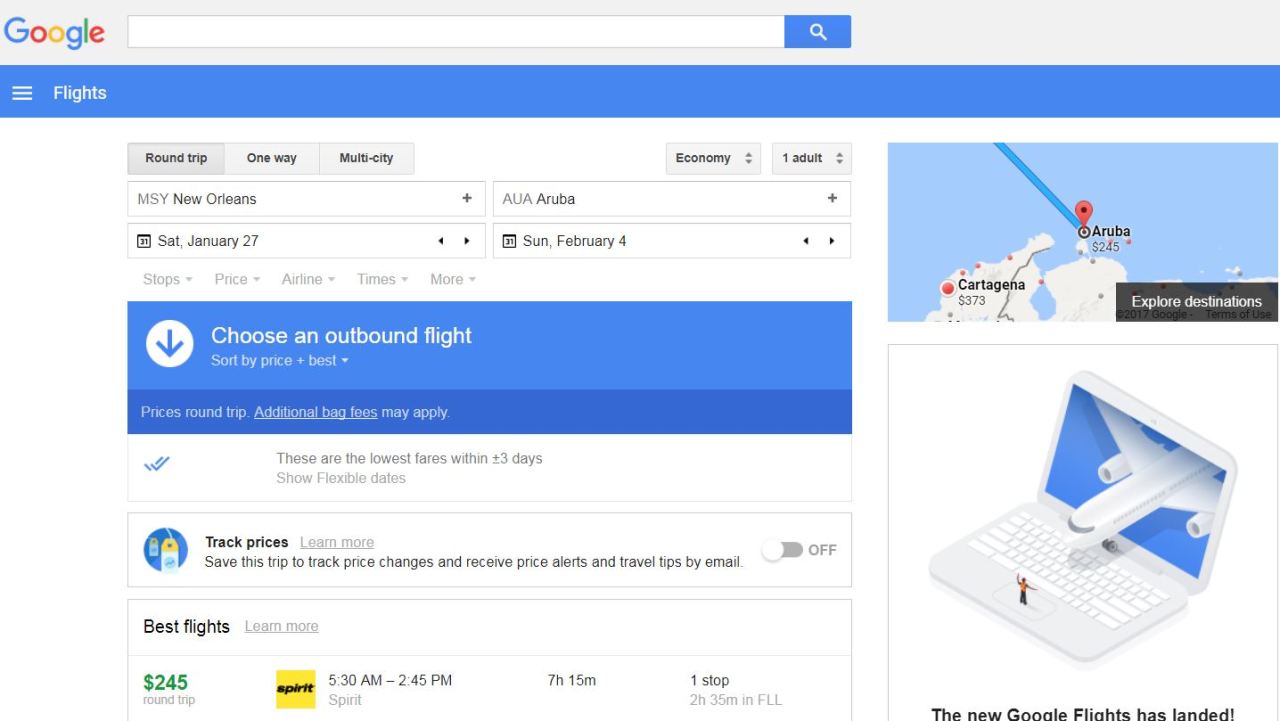This screenshot has width=1280, height=721.
Task: Open the hamburger main menu
Action: coord(21,93)
